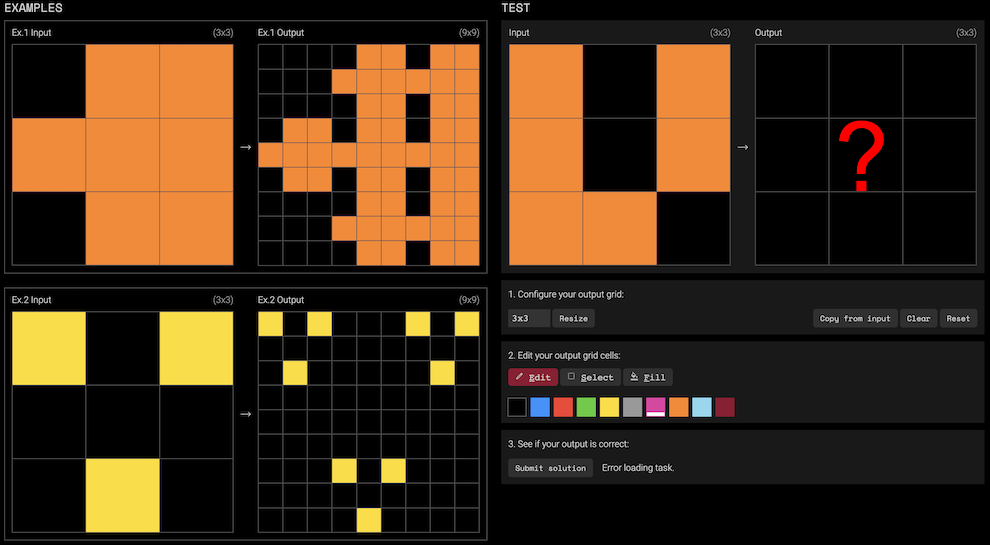Reset the output grid
This screenshot has width=990, height=545.
[x=958, y=318]
